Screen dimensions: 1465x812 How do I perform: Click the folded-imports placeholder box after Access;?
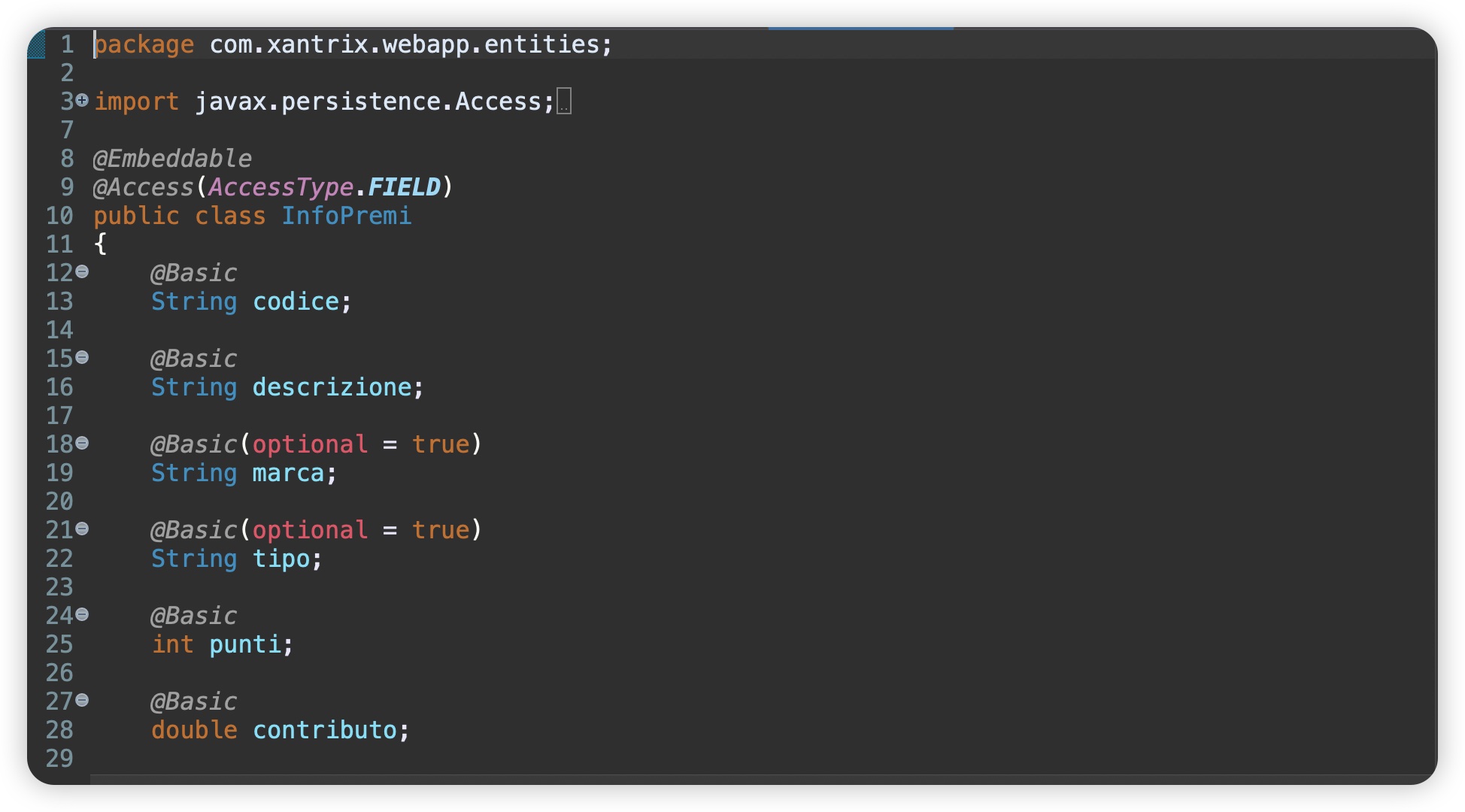[x=564, y=101]
